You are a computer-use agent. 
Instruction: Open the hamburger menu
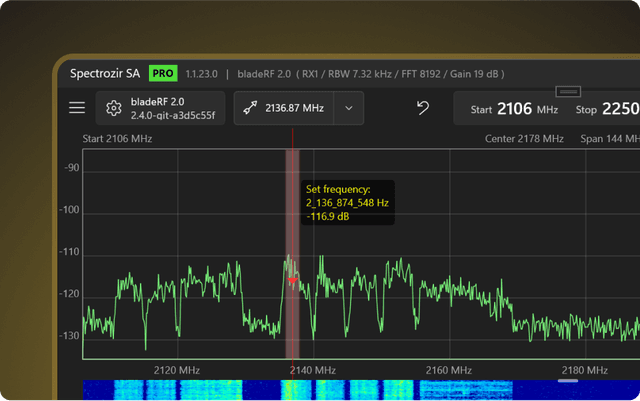pyautogui.click(x=77, y=108)
